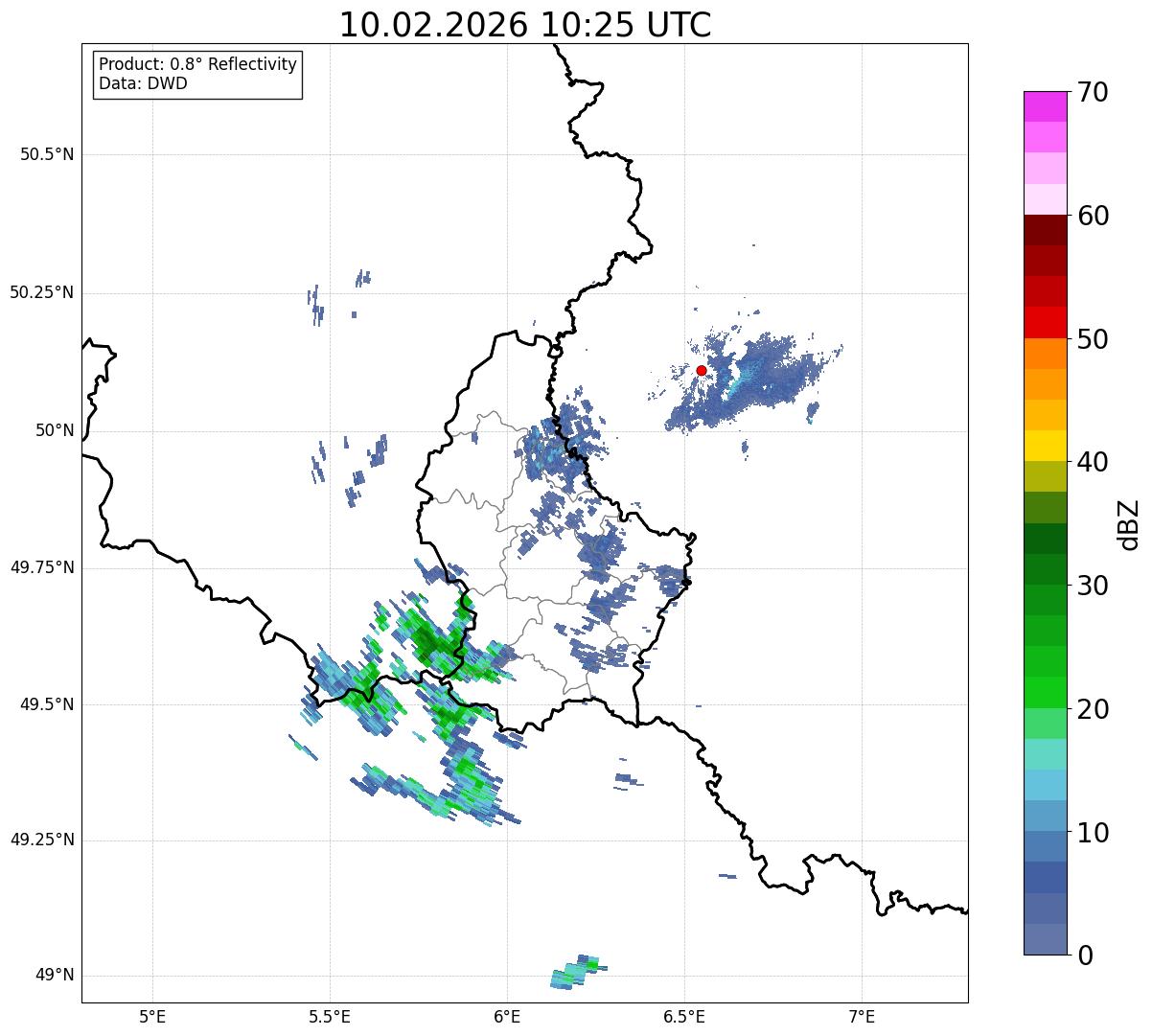Click the lowest grey-blue colorbar segment at 0
Viewport: 1152px width, 1036px height.
pos(1045,939)
